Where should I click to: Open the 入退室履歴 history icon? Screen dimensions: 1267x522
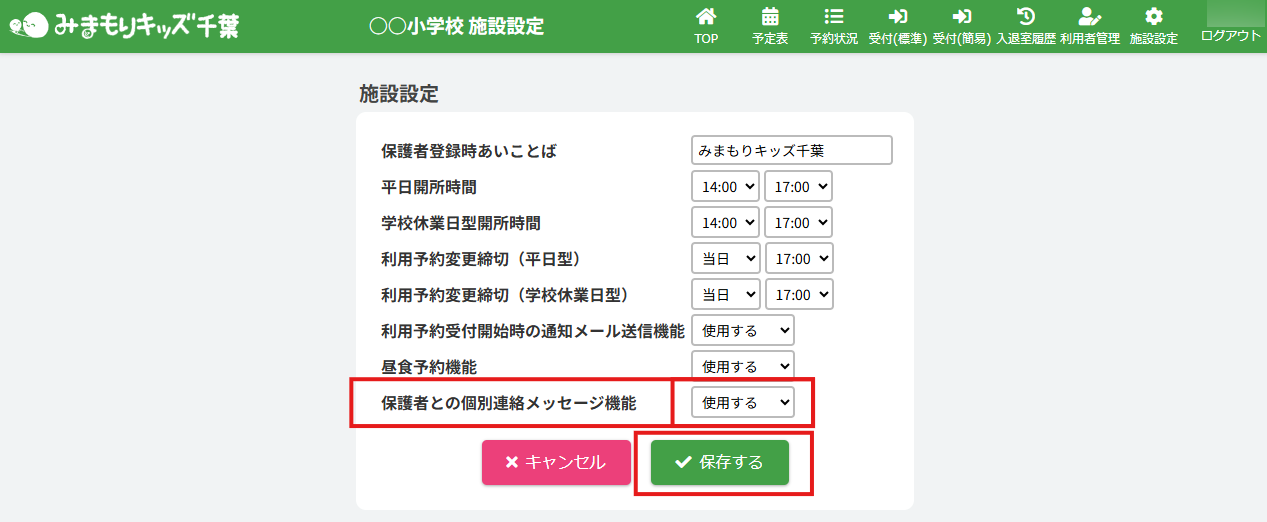(x=1025, y=17)
